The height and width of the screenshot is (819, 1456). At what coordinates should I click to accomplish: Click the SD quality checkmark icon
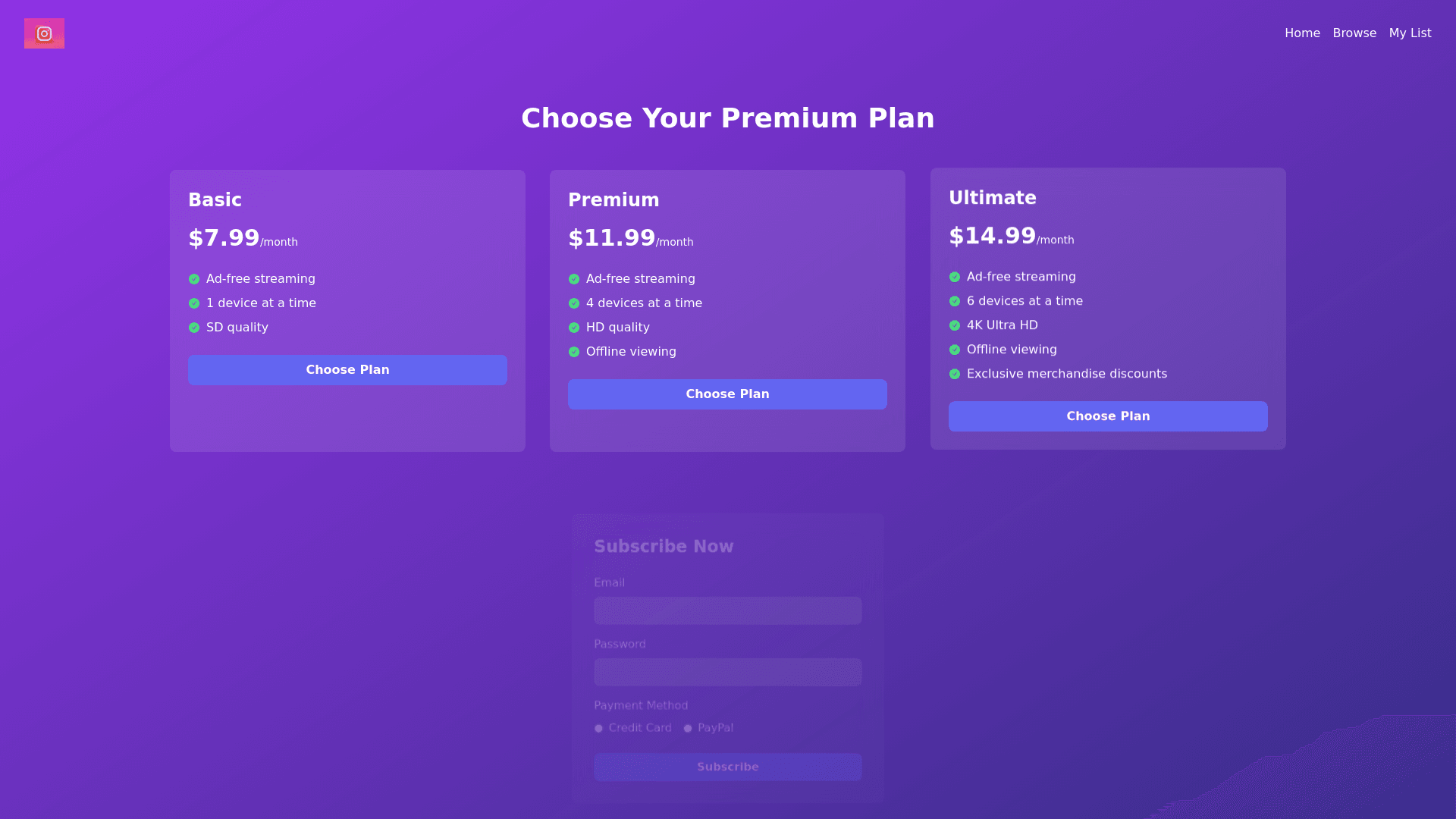pyautogui.click(x=194, y=328)
